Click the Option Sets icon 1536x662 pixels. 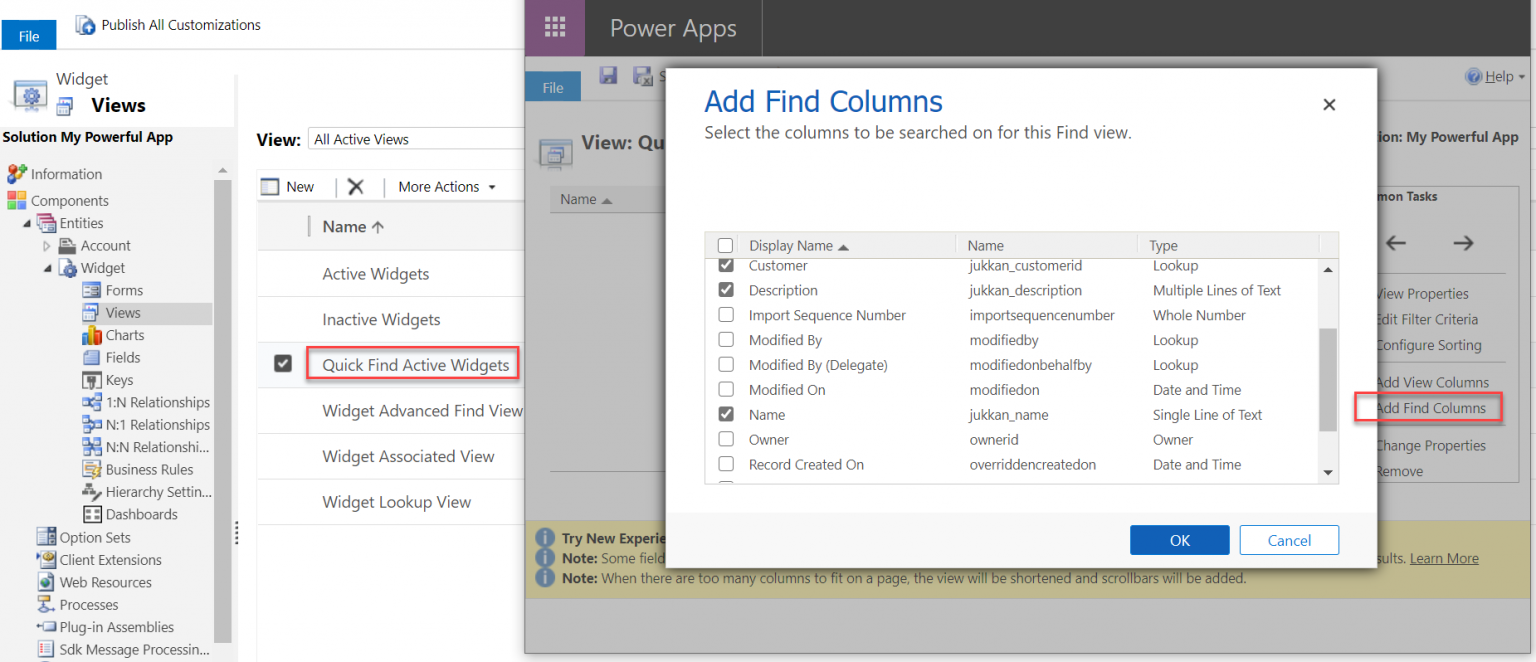coord(46,537)
